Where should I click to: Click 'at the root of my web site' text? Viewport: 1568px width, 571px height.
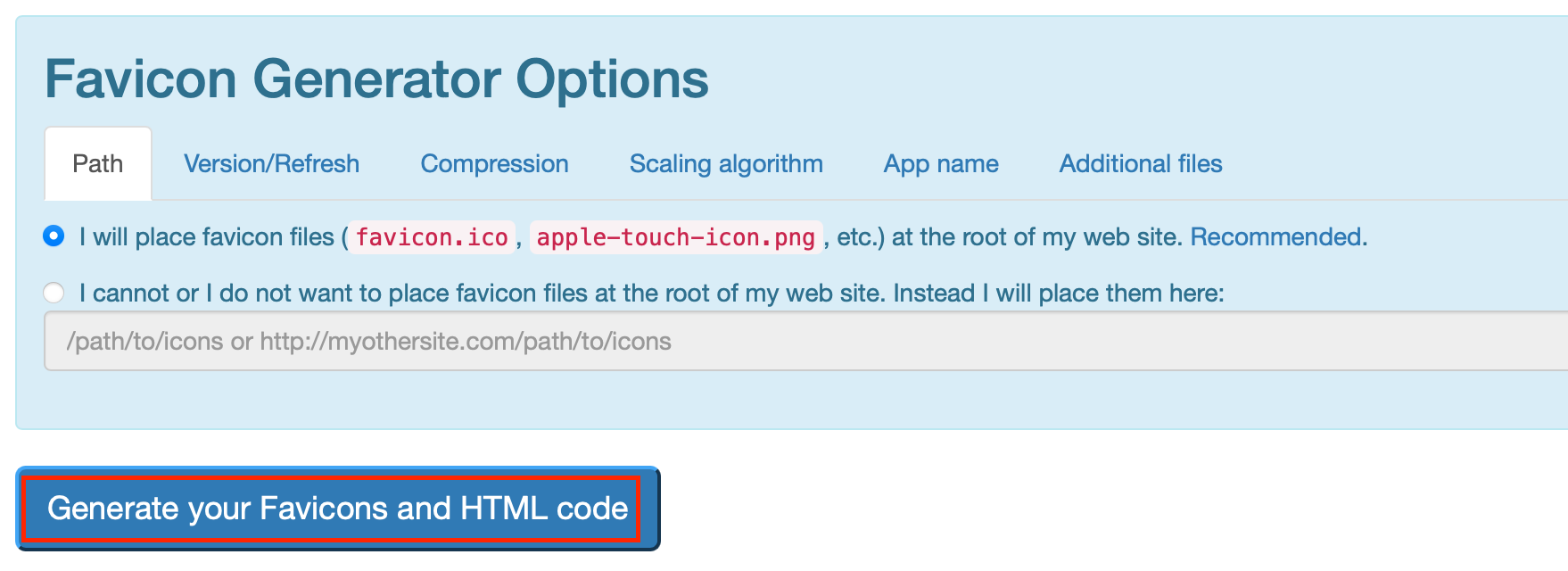pos(1036,237)
